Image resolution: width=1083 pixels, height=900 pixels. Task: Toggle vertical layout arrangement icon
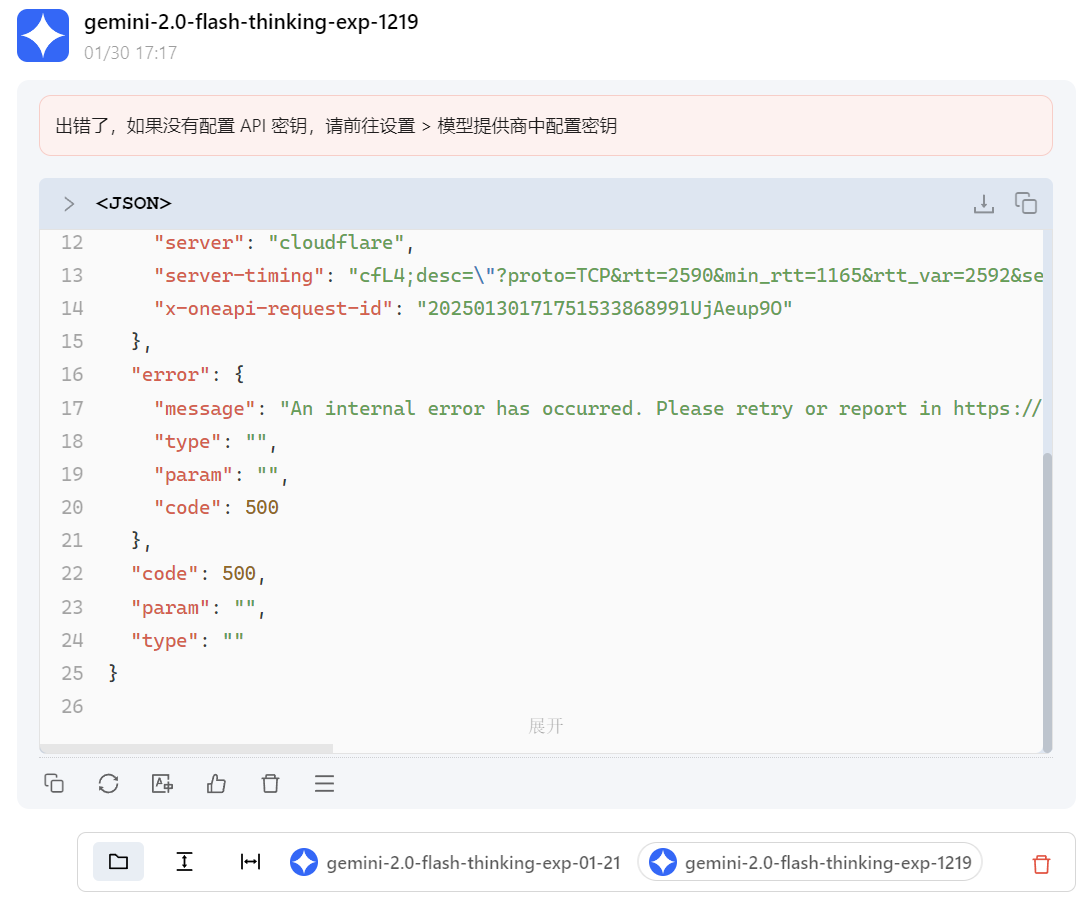pyautogui.click(x=184, y=861)
